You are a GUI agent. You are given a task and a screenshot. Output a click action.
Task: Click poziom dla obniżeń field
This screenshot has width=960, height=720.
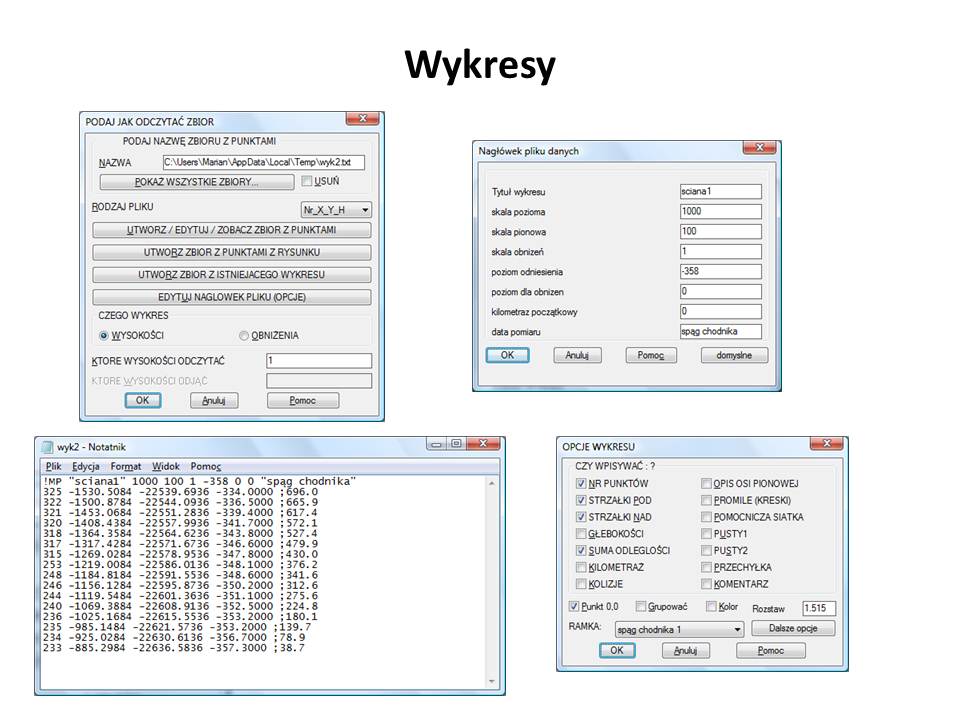[721, 291]
